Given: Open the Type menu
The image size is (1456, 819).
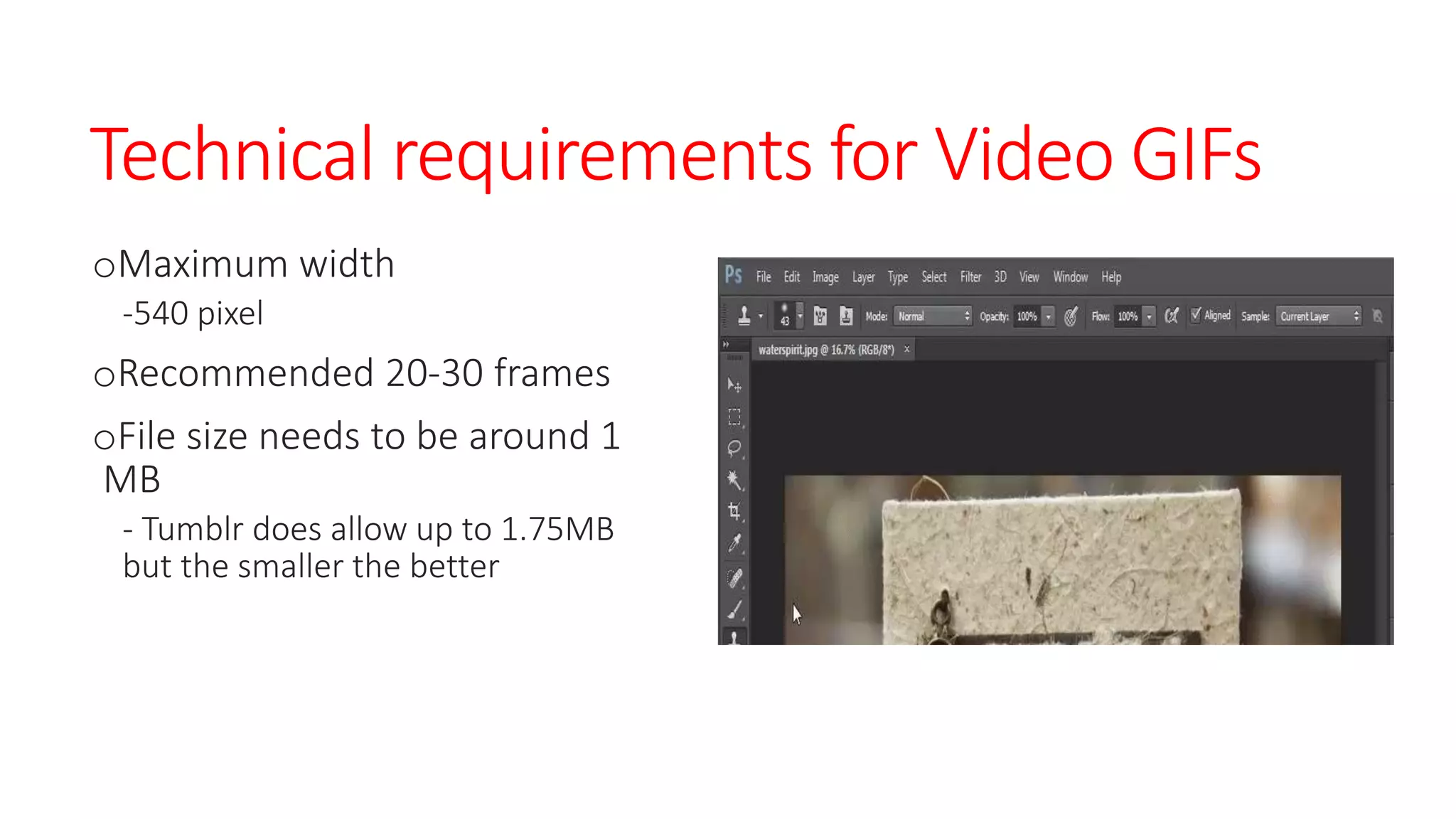Looking at the screenshot, I should [x=898, y=277].
